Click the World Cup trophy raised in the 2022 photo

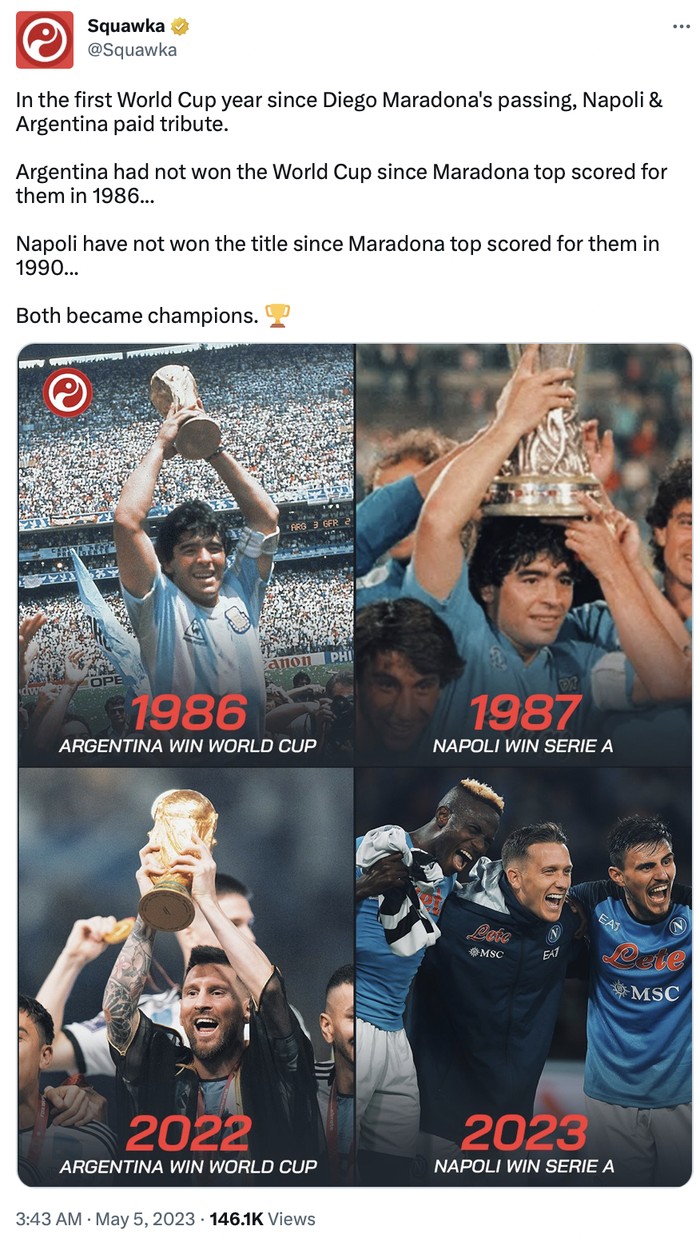[178, 860]
